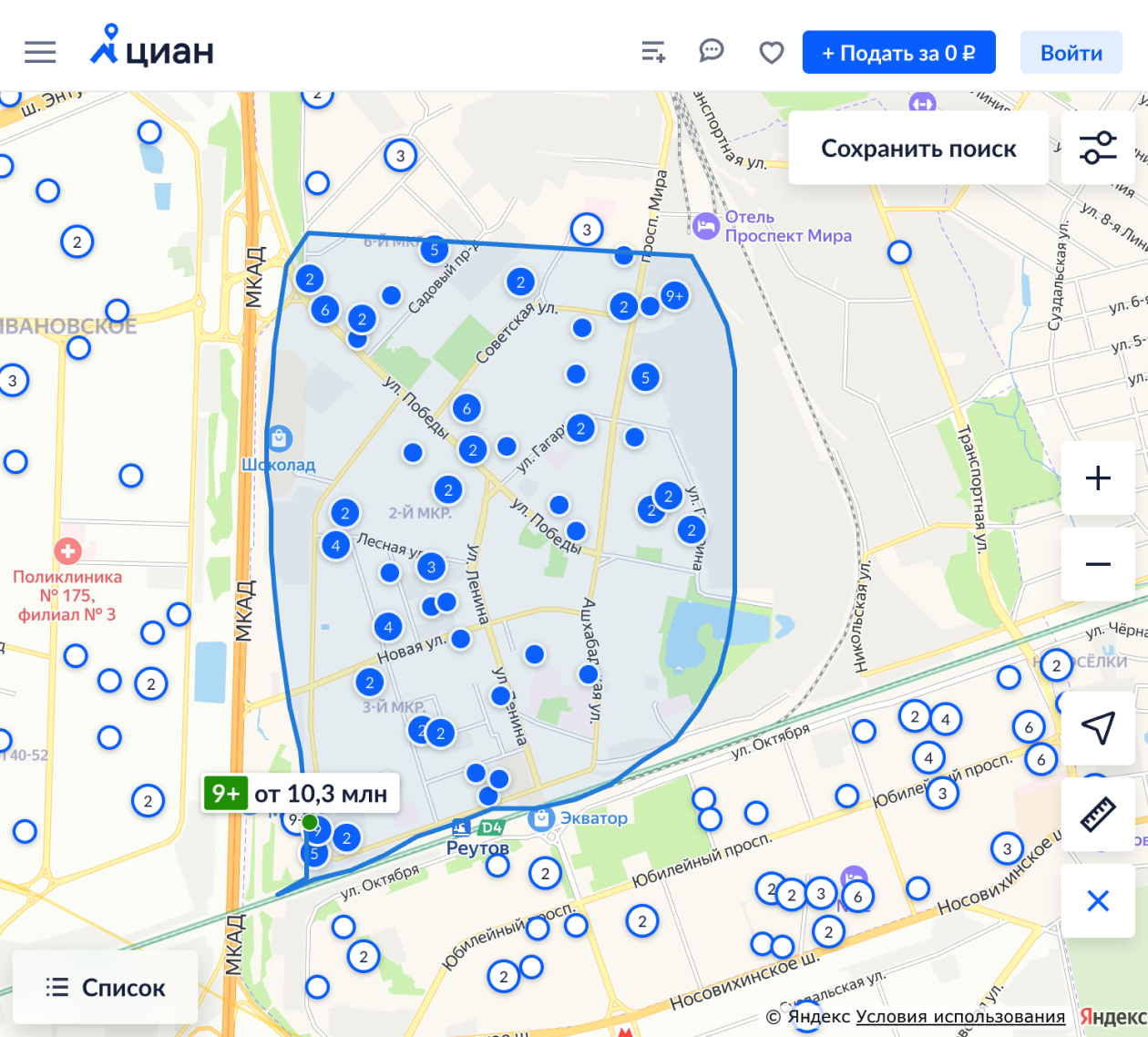Open favorites via the heart icon
Viewport: 1148px width, 1037px height.
771,52
